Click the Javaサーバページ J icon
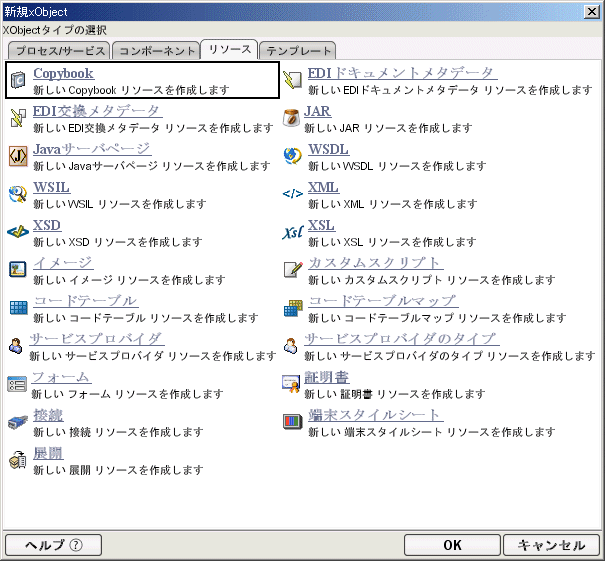This screenshot has height=561, width=605. [18, 156]
